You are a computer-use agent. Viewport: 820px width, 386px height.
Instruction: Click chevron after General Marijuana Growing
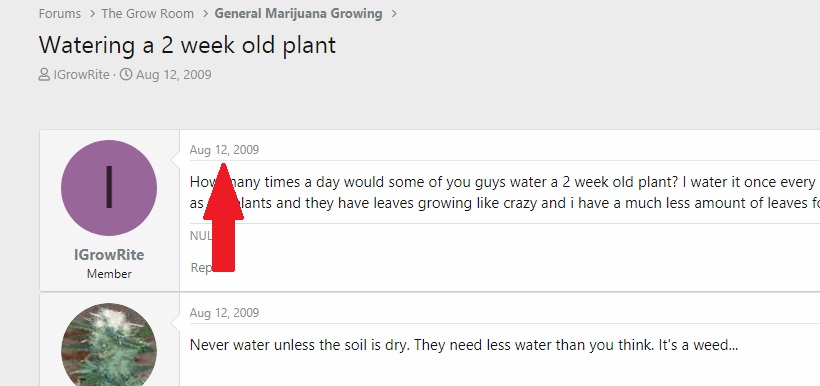pyautogui.click(x=394, y=14)
